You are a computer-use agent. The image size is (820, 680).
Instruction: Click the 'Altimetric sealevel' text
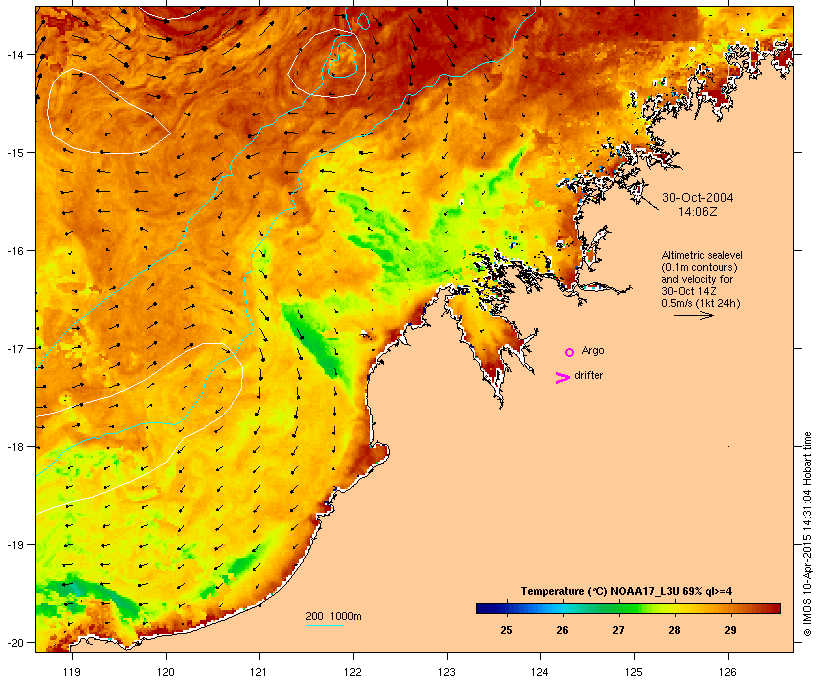point(702,255)
